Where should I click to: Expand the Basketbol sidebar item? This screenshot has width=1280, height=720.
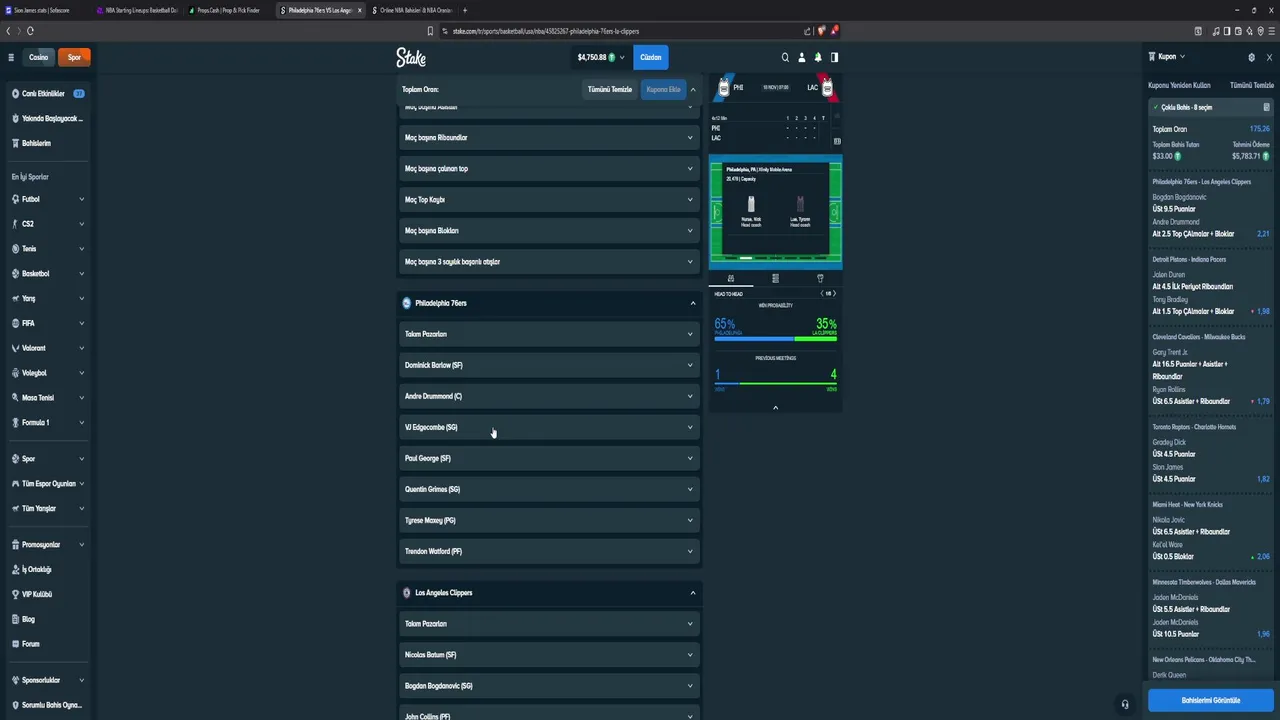47,273
